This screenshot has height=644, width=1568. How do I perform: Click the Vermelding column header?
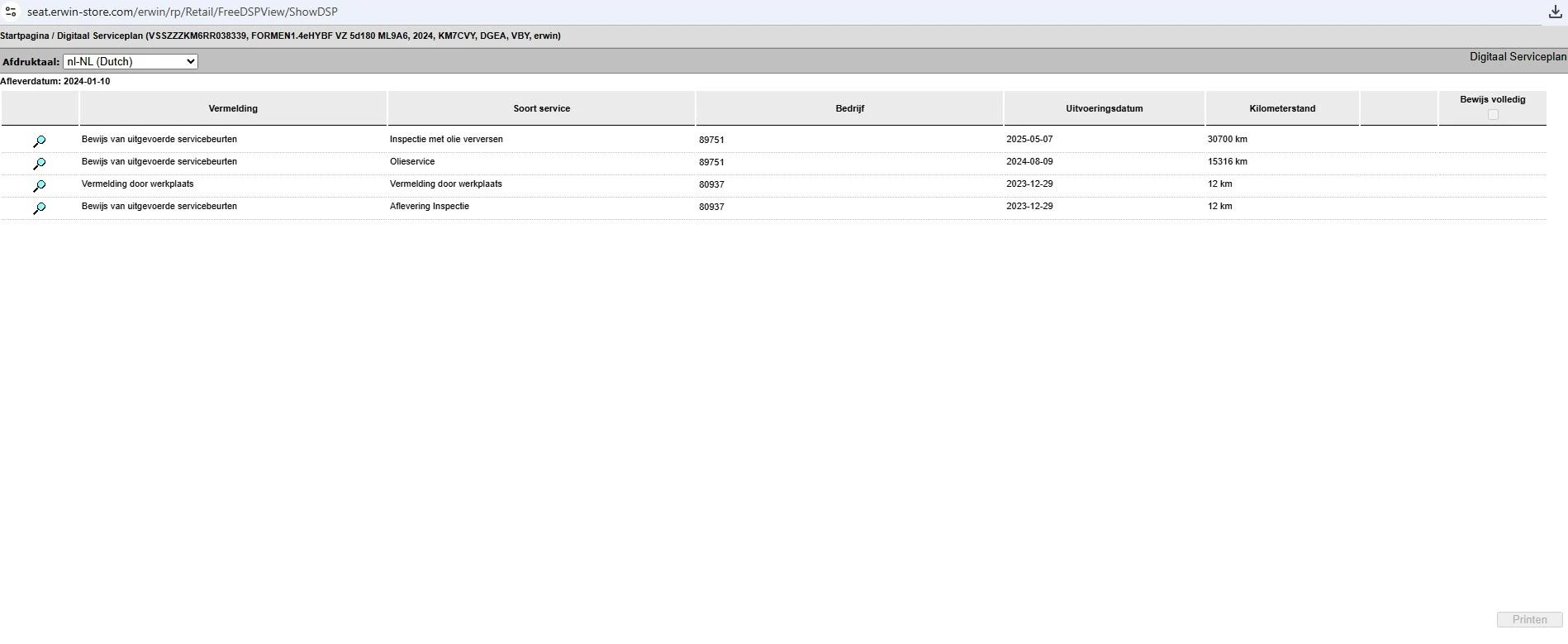pyautogui.click(x=233, y=108)
